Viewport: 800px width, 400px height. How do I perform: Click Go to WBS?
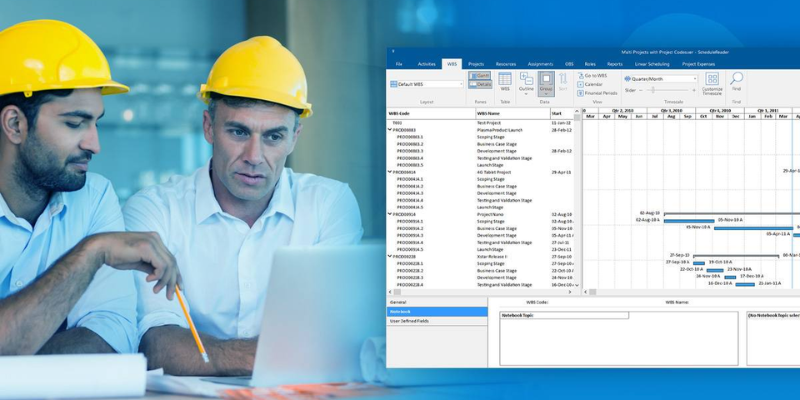coord(594,75)
